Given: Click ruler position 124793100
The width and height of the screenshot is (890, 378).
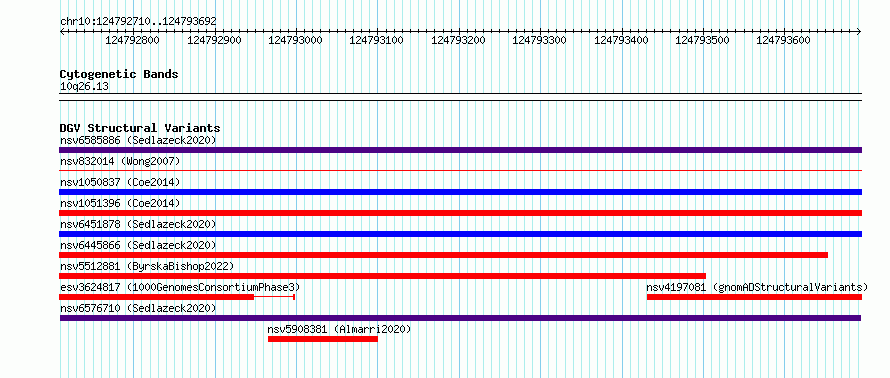Looking at the screenshot, I should point(376,40).
